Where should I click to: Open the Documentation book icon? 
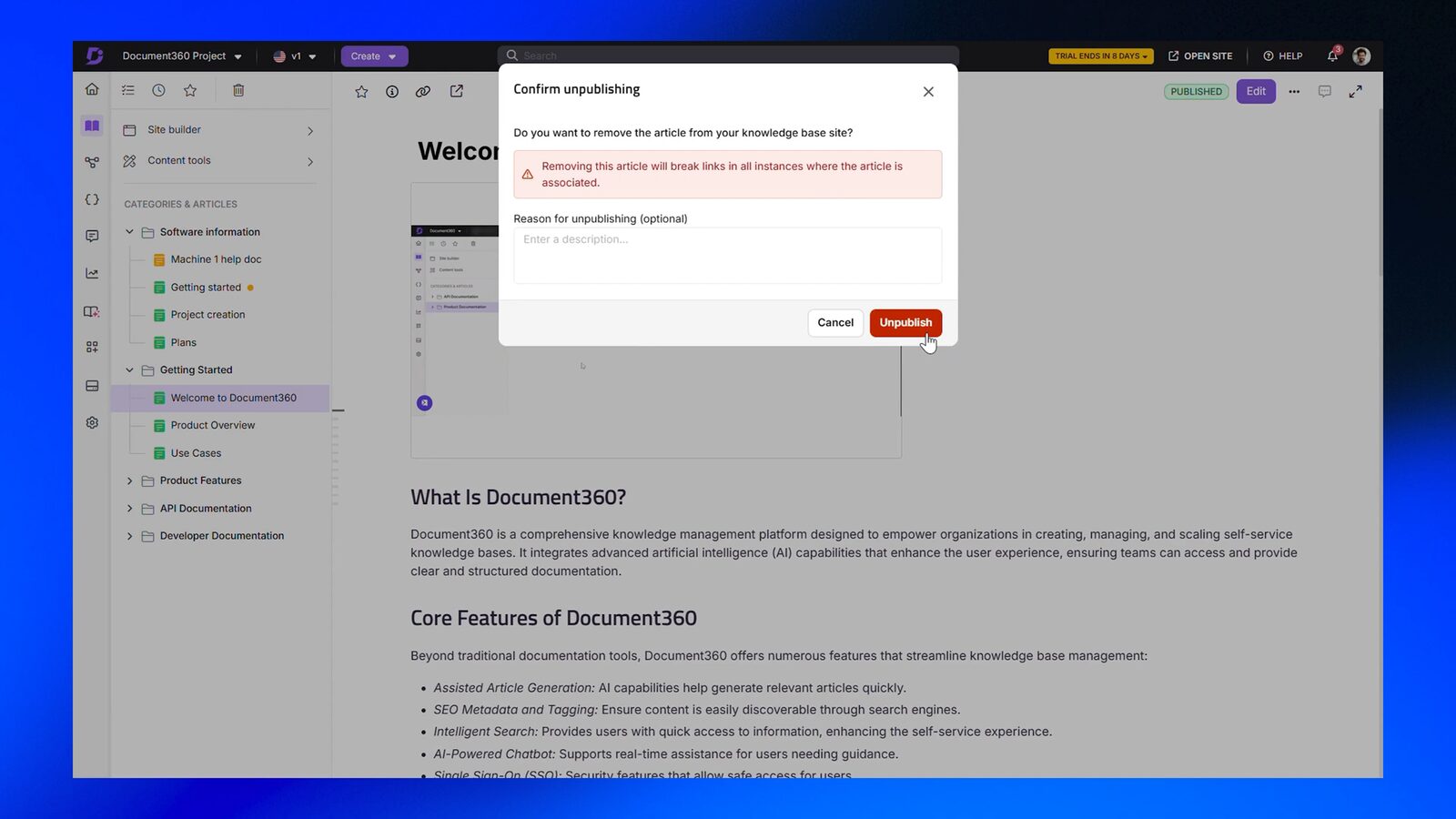[92, 126]
